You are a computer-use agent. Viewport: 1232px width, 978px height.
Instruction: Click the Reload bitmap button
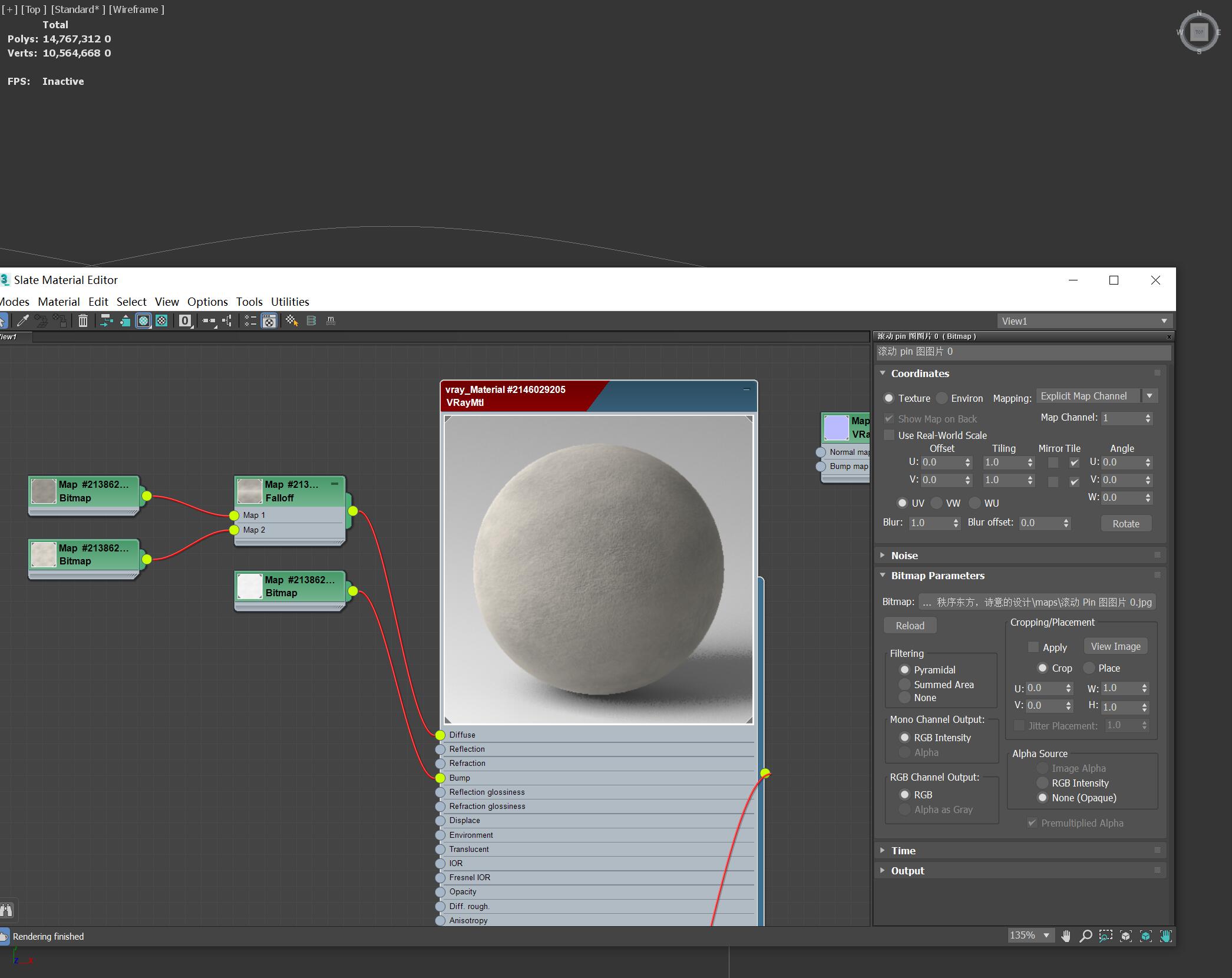(x=910, y=626)
